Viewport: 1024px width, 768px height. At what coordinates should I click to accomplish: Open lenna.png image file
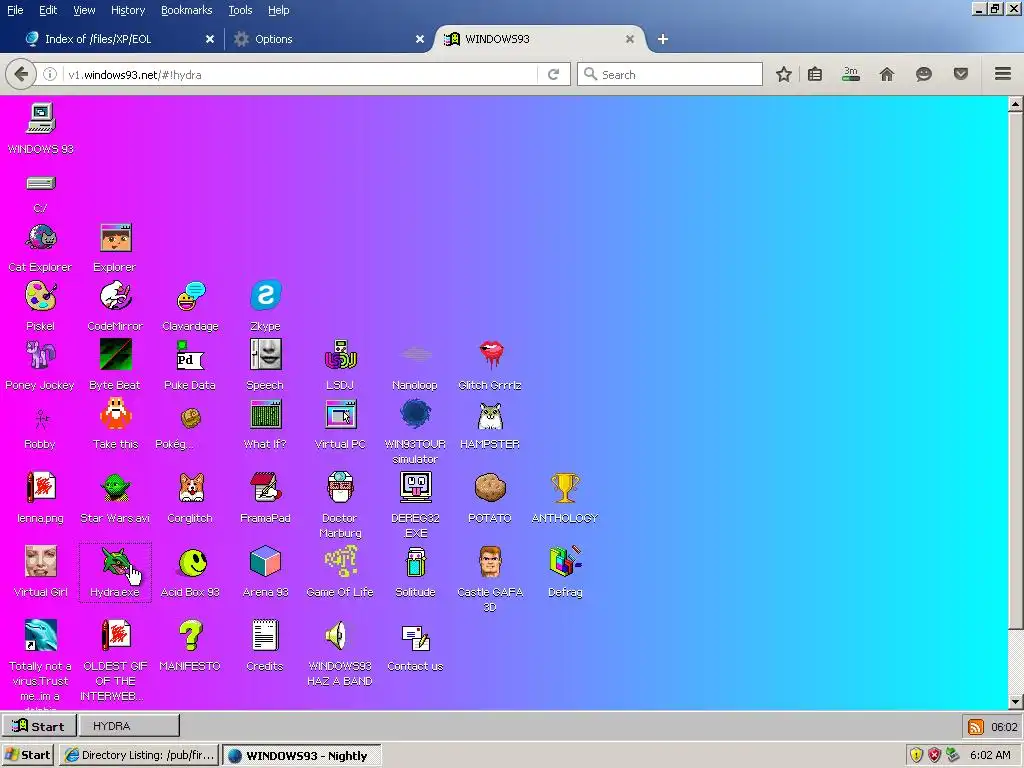[40, 487]
